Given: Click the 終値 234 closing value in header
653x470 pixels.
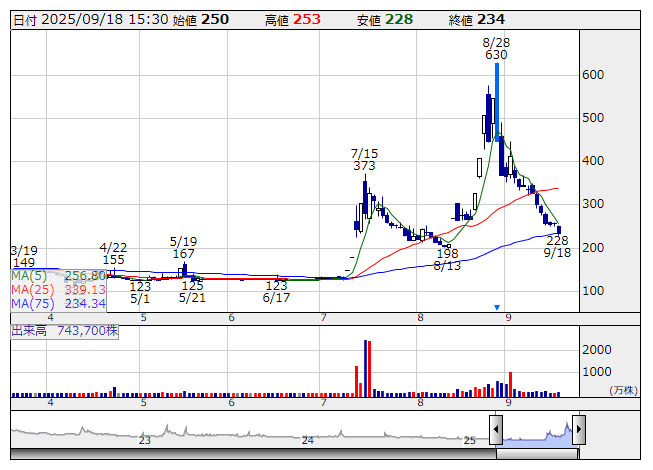Looking at the screenshot, I should (491, 19).
